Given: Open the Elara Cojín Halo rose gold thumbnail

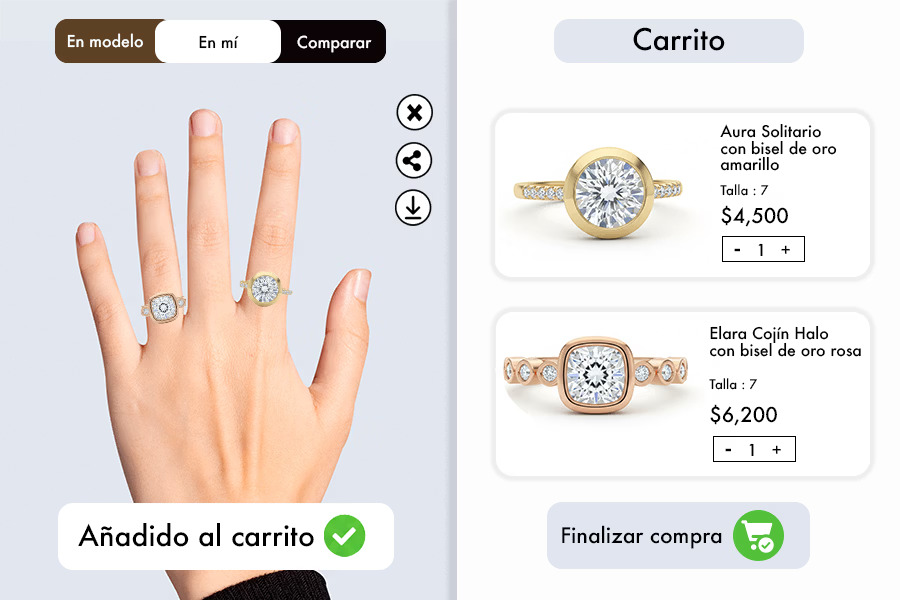Looking at the screenshot, I should [x=595, y=375].
